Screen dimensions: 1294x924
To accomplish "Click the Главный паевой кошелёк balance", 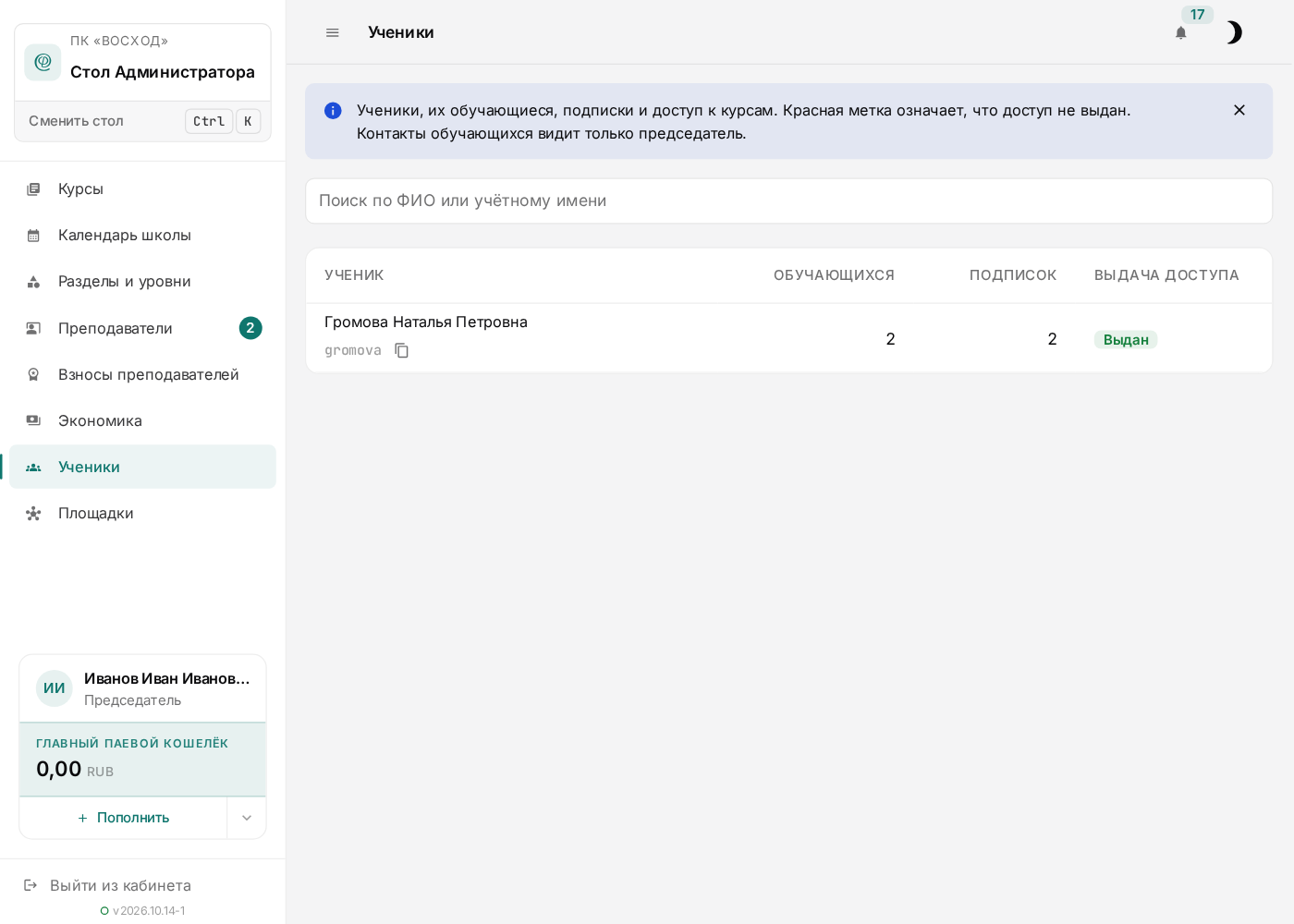I will click(x=142, y=760).
